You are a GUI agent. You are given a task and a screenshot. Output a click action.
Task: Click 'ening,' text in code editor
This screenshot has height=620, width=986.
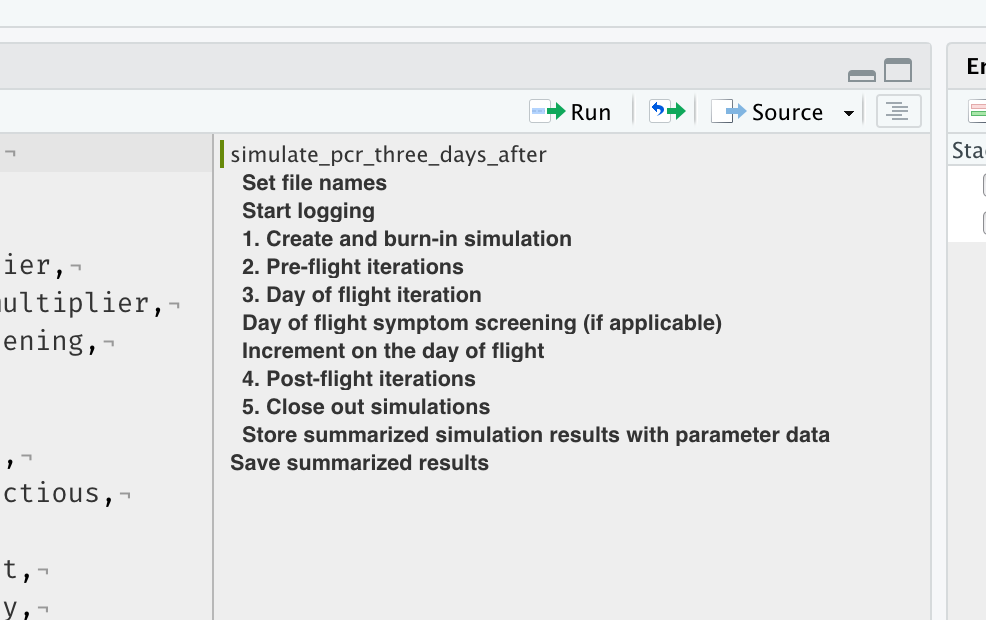coord(50,343)
